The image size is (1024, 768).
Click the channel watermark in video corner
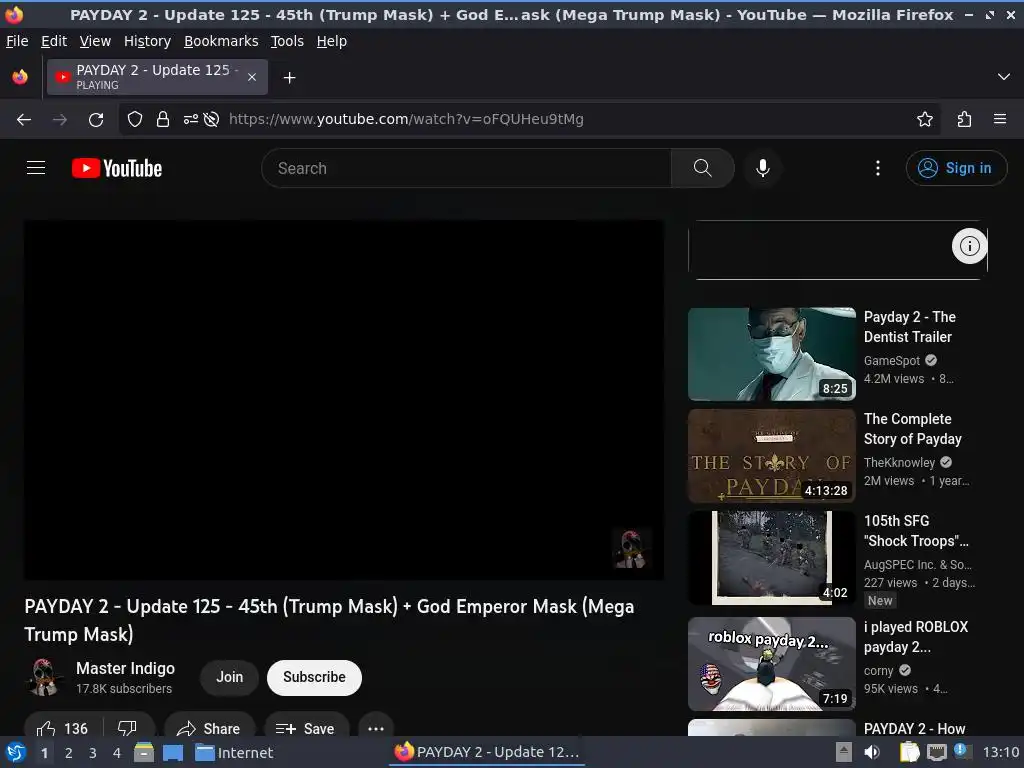click(x=631, y=549)
